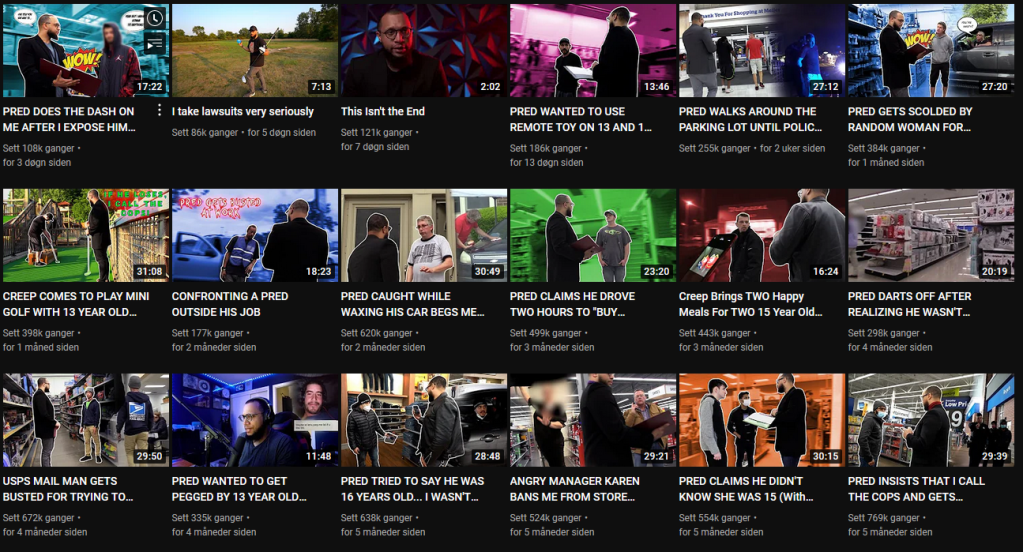
Task: Open the 11:48 streamer headset thumbnail
Action: coord(254,420)
